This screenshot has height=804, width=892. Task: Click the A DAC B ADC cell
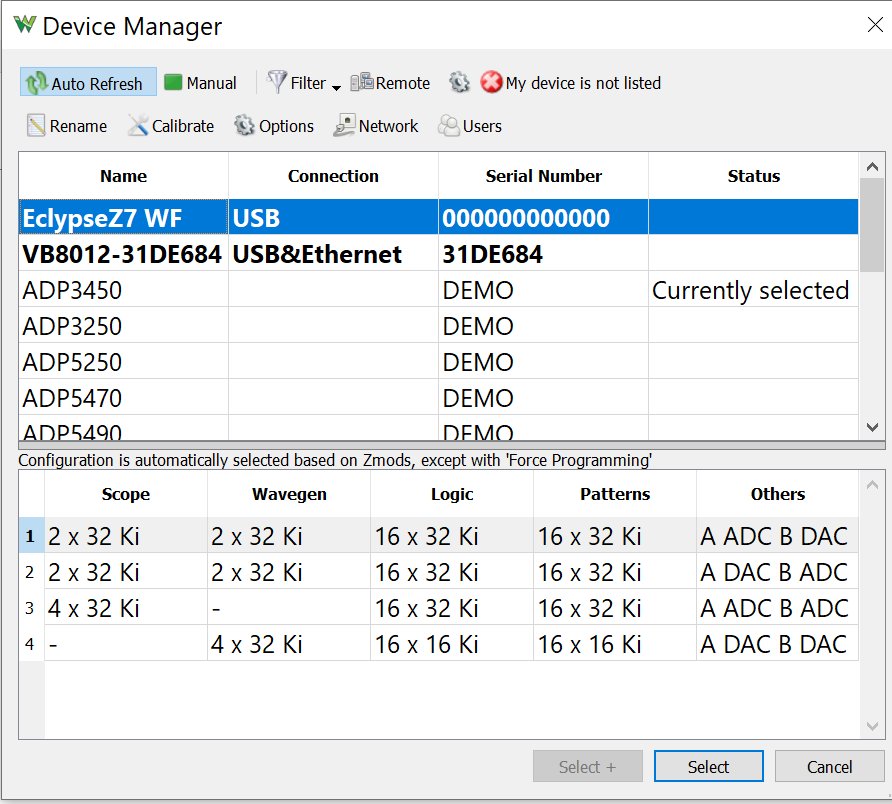click(x=777, y=572)
